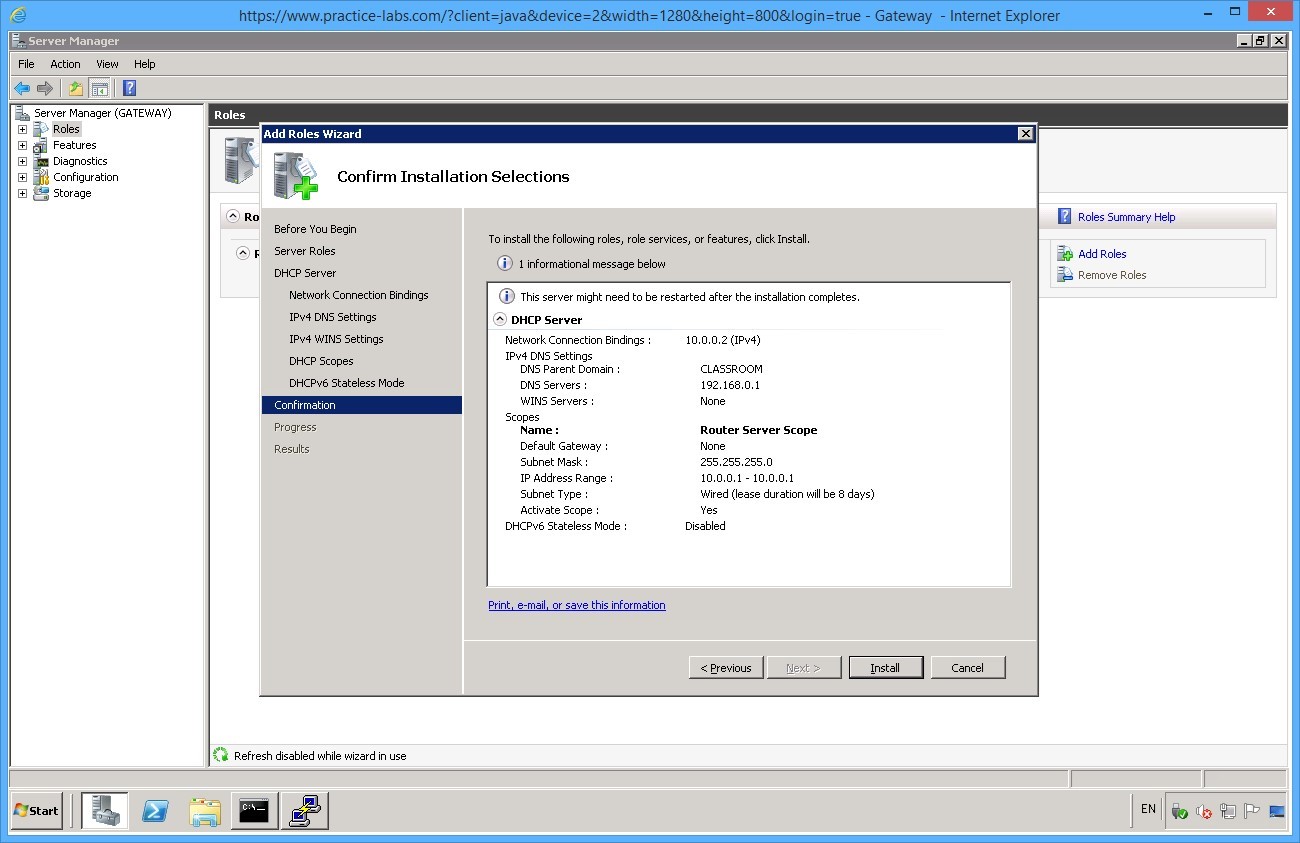The width and height of the screenshot is (1300, 843).
Task: Click Print, e-mail, or save this information
Action: pyautogui.click(x=576, y=606)
